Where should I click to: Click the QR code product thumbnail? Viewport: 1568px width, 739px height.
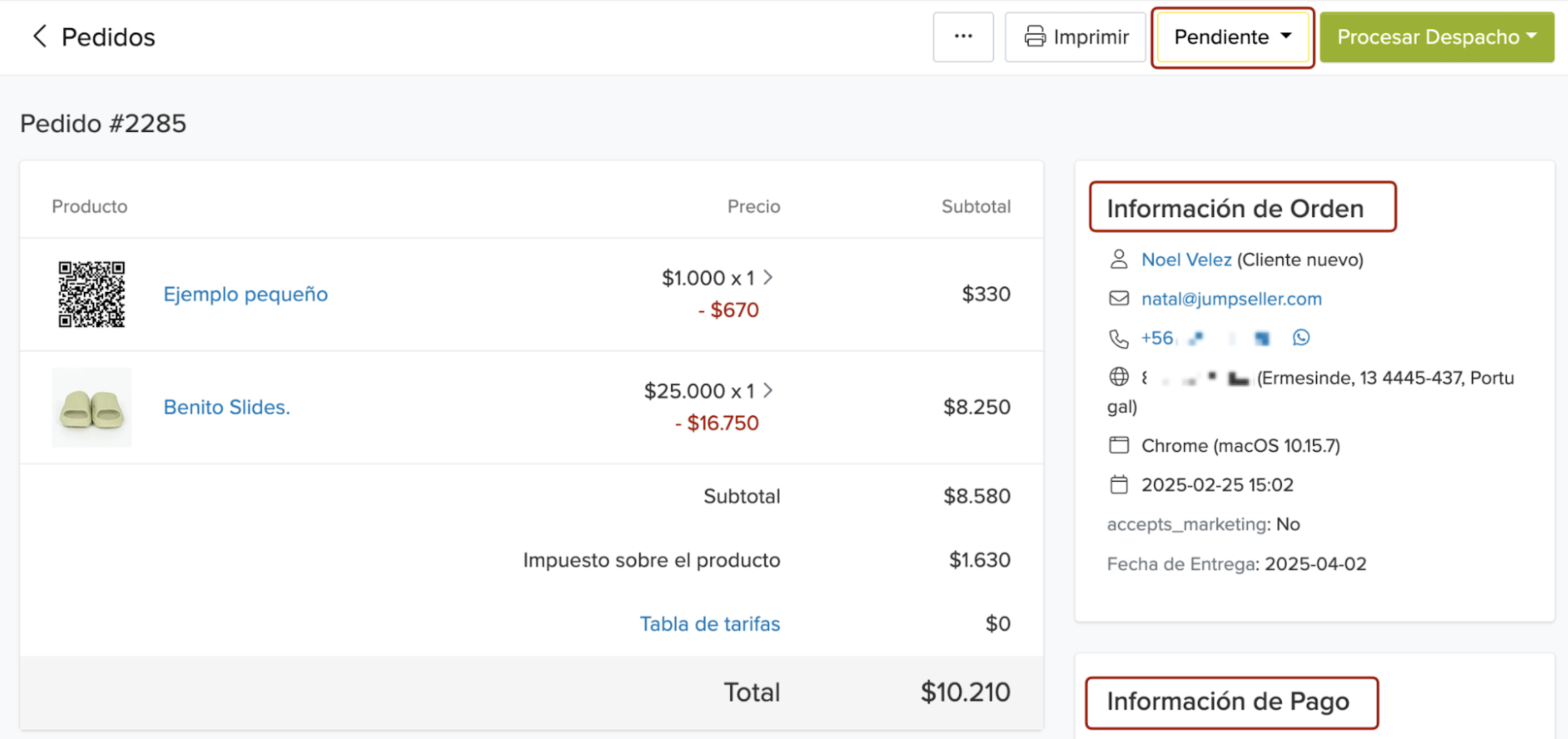[91, 295]
